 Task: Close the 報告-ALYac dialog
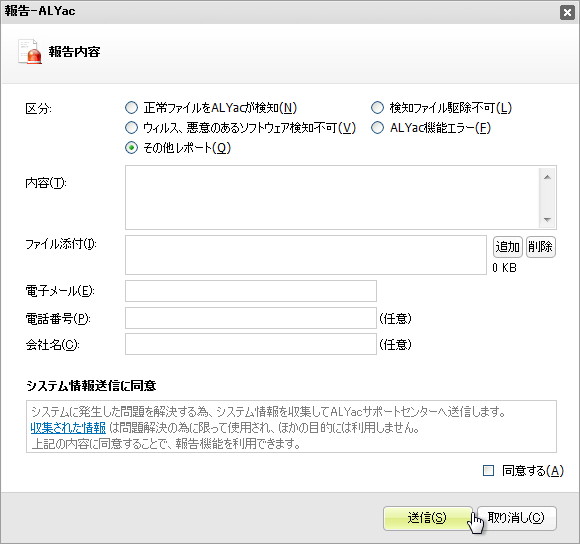tap(567, 13)
